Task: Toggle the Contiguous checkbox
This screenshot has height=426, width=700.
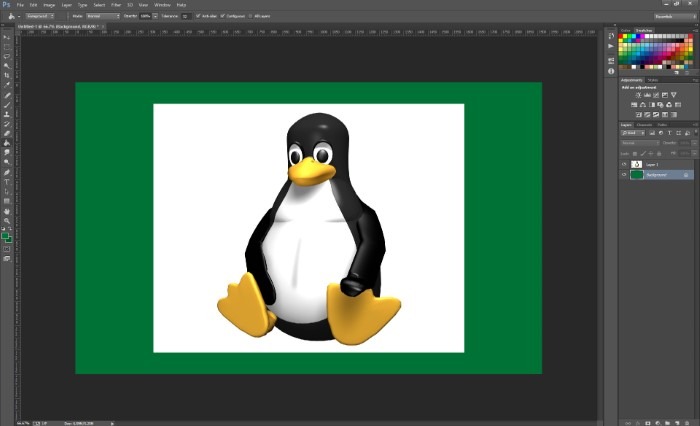Action: pyautogui.click(x=223, y=16)
